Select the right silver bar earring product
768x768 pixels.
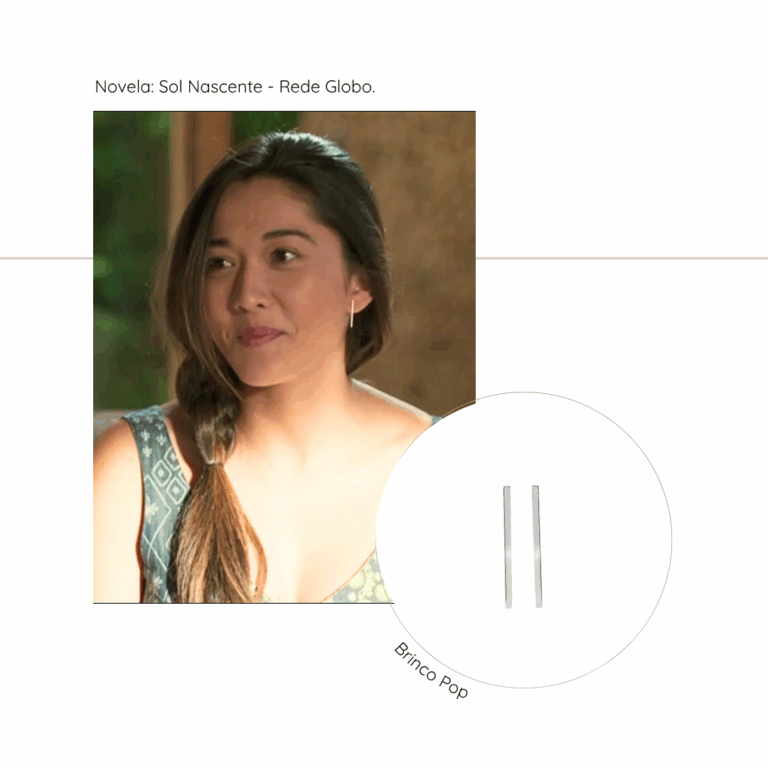pos(537,547)
